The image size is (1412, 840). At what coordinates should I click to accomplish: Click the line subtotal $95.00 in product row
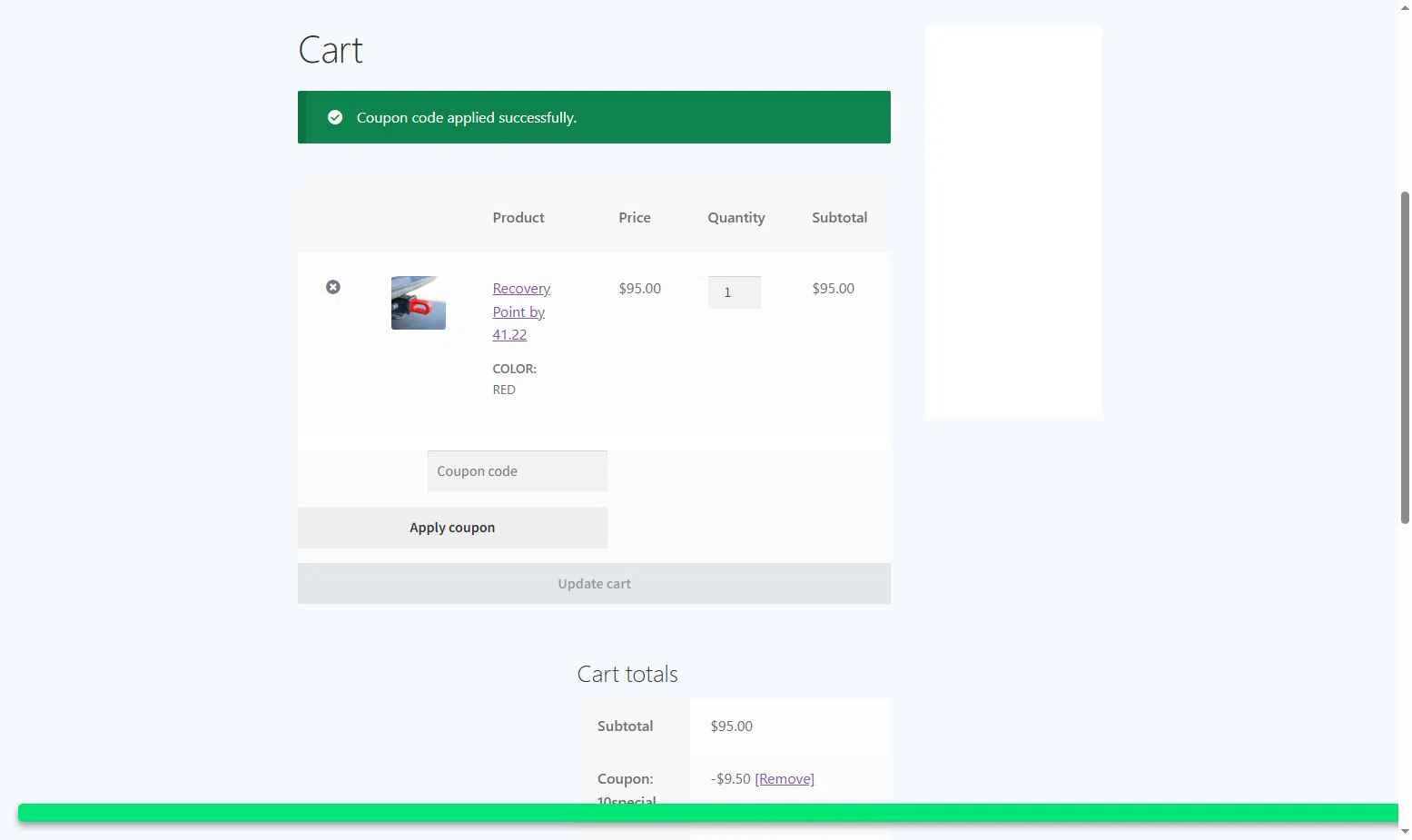[834, 289]
